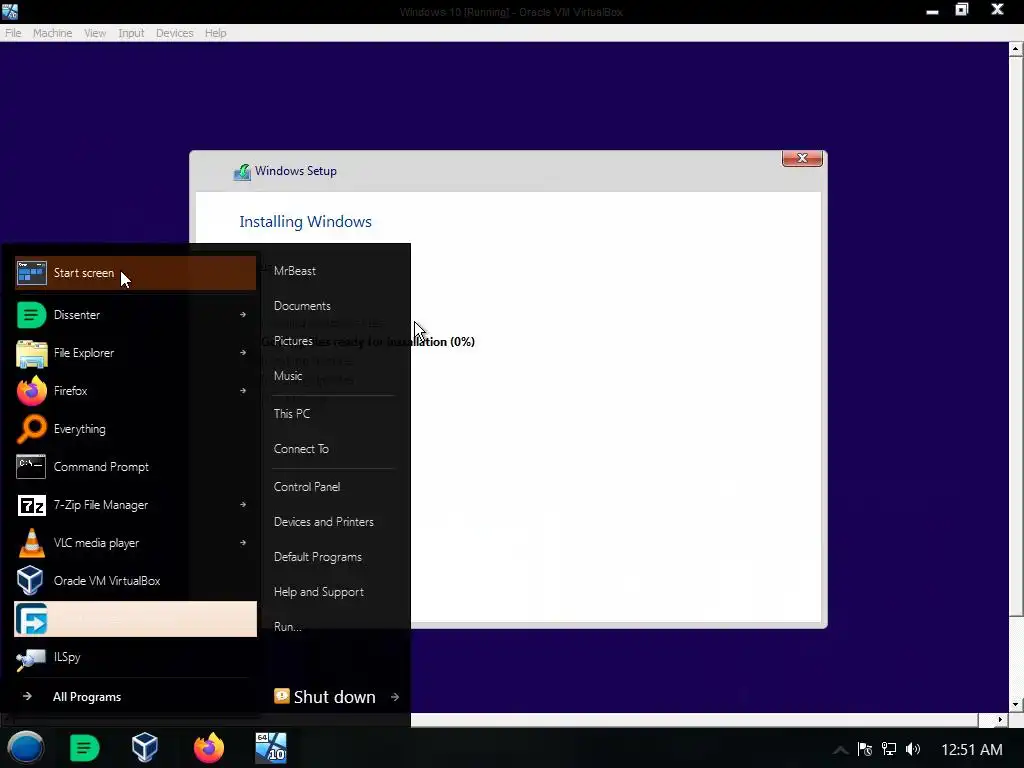Open Firefox from the taskbar
This screenshot has height=768, width=1024.
(209, 748)
